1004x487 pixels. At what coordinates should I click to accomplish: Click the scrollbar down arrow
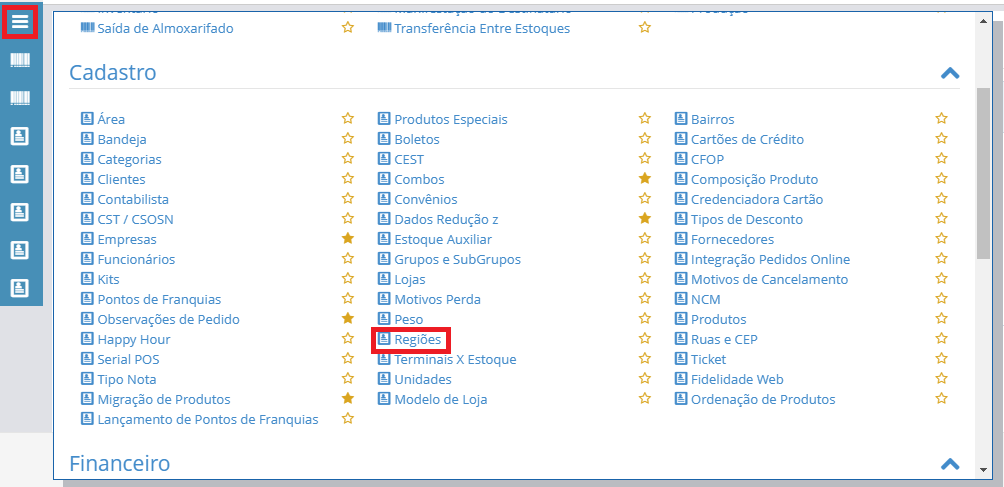click(x=984, y=469)
